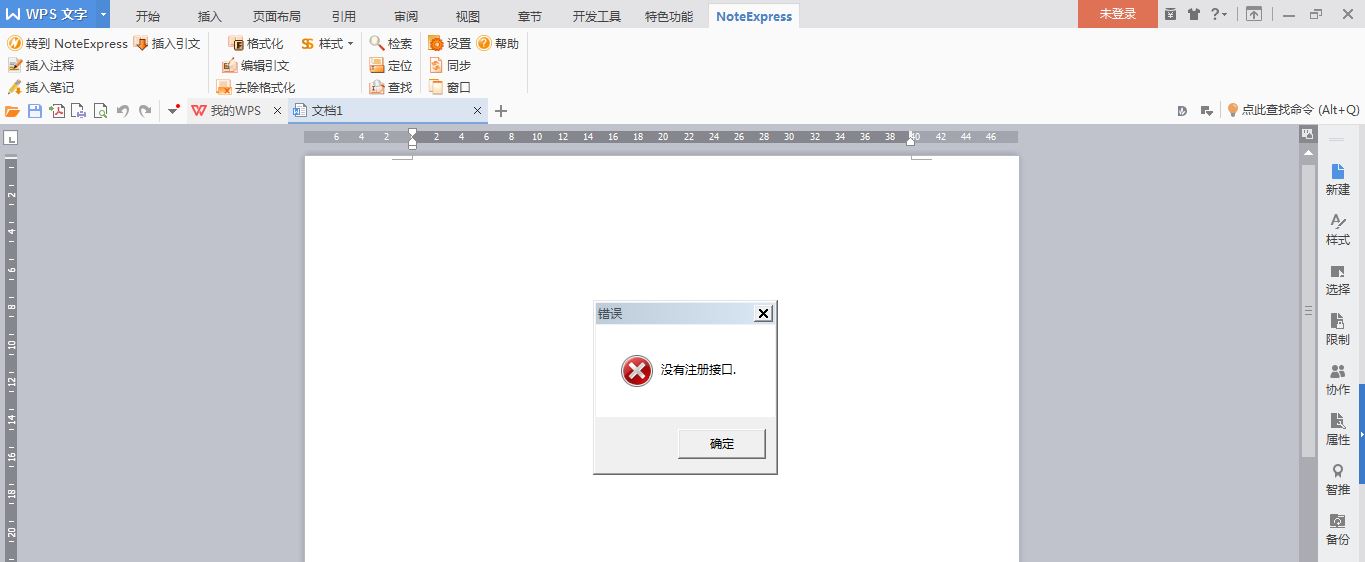1365x562 pixels.
Task: Click 智推 in right sidebar
Action: click(x=1337, y=480)
